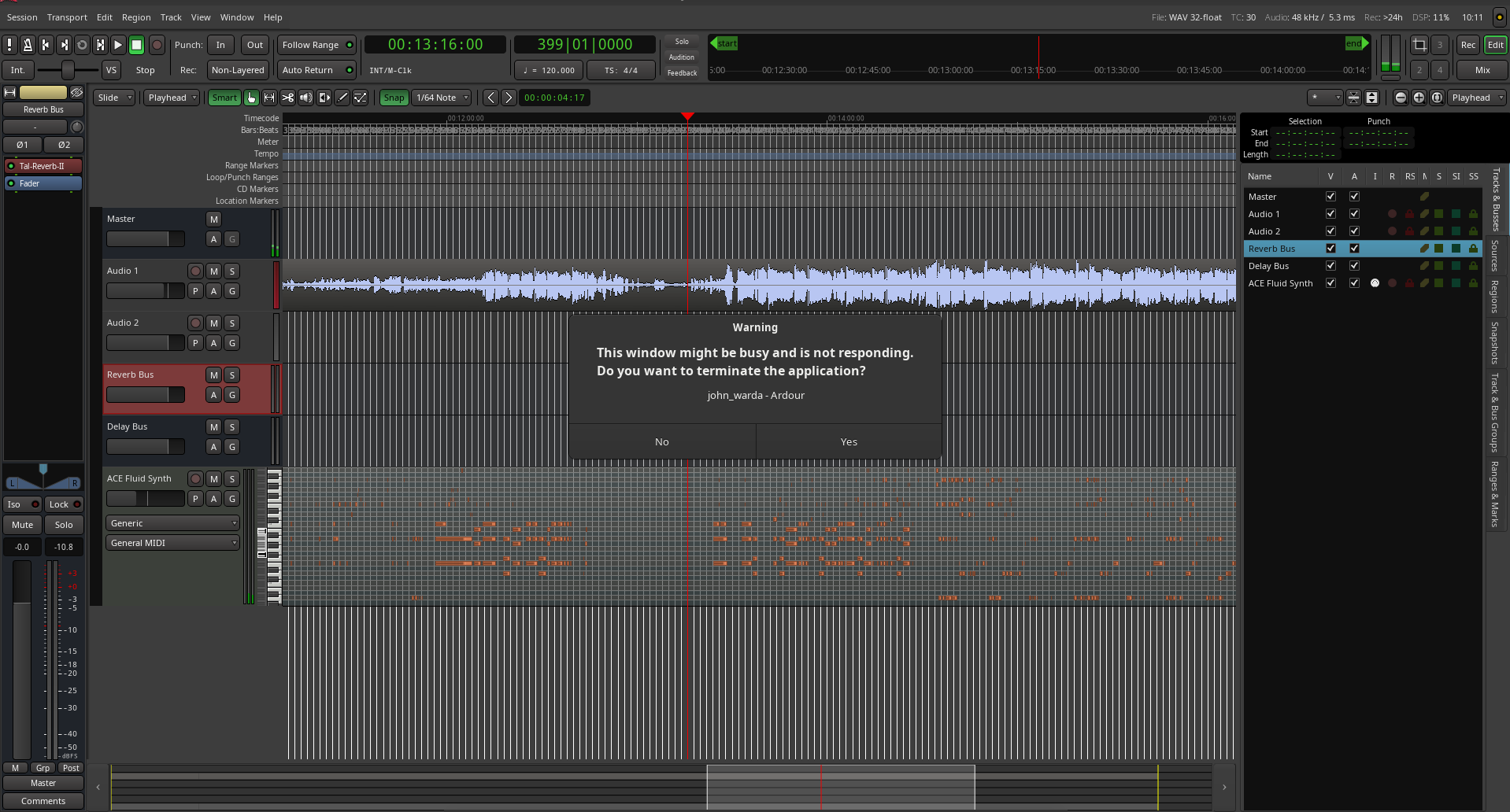Click No in the Warning dialog
The width and height of the screenshot is (1510, 812).
[x=661, y=441]
